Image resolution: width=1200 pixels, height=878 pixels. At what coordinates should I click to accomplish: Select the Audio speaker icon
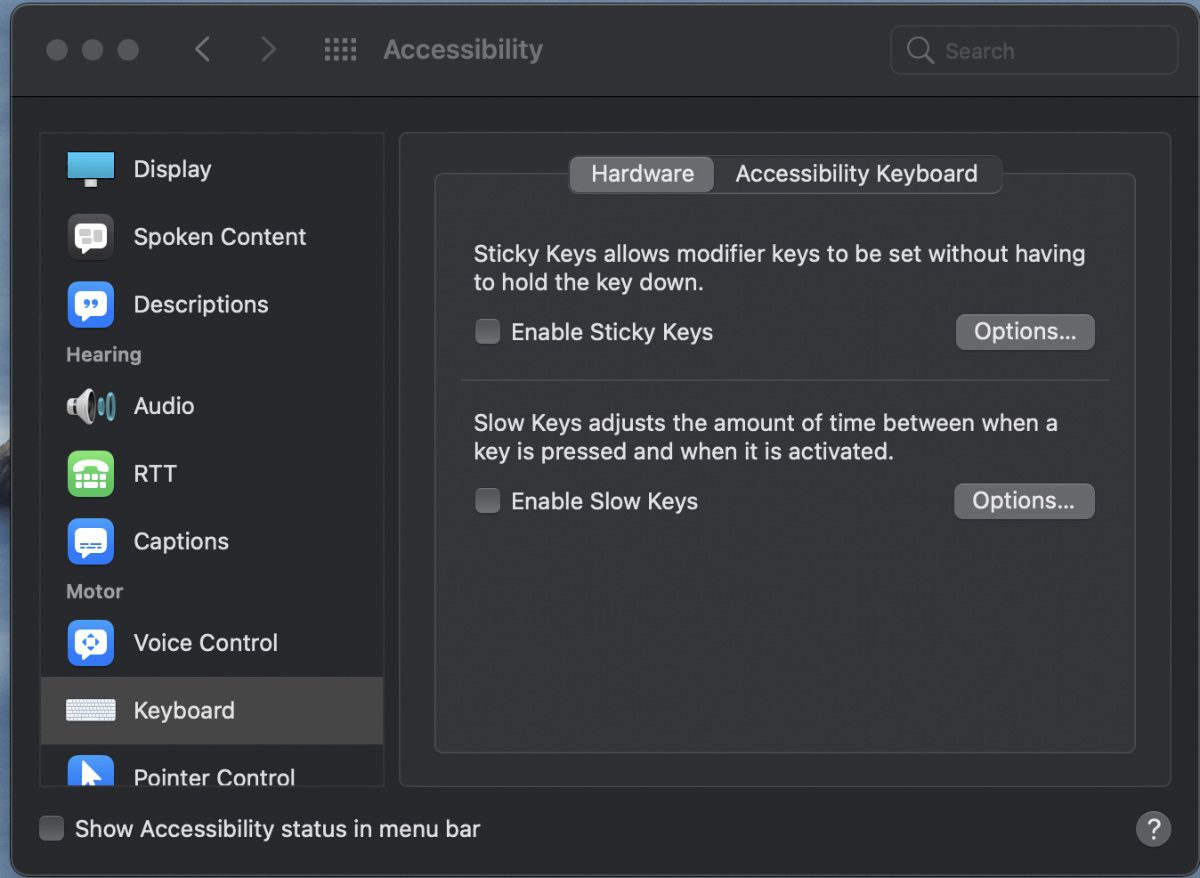[x=91, y=406]
